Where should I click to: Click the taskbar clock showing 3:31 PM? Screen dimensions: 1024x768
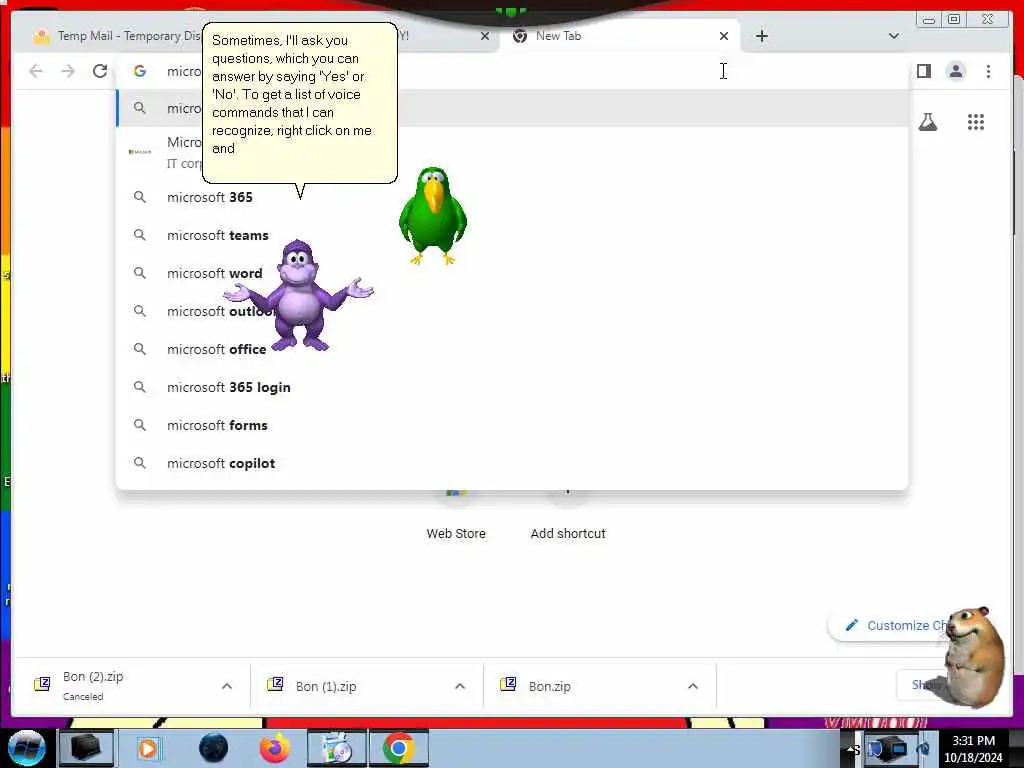click(x=973, y=749)
